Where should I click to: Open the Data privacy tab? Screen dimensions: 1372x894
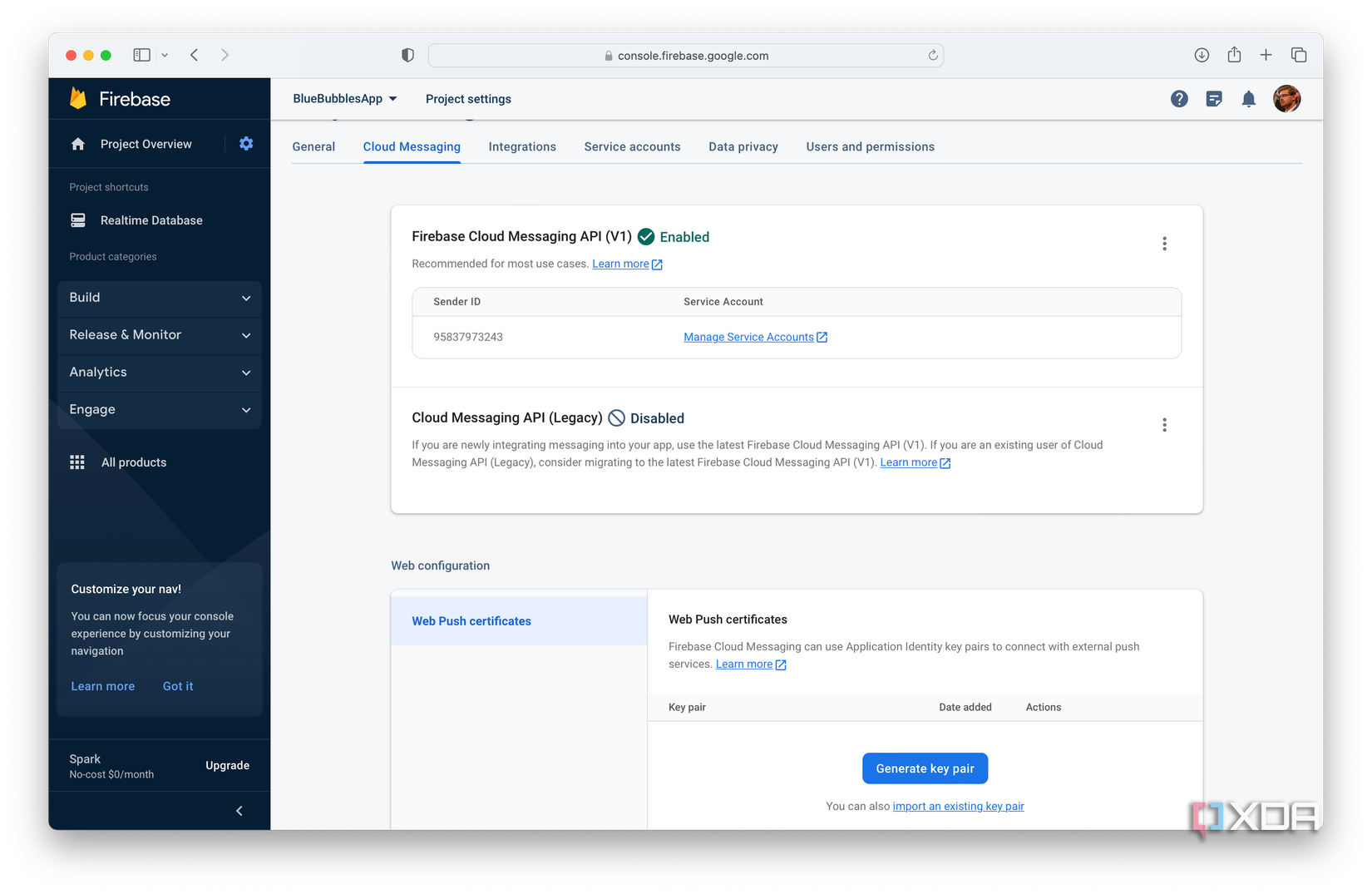[x=743, y=146]
